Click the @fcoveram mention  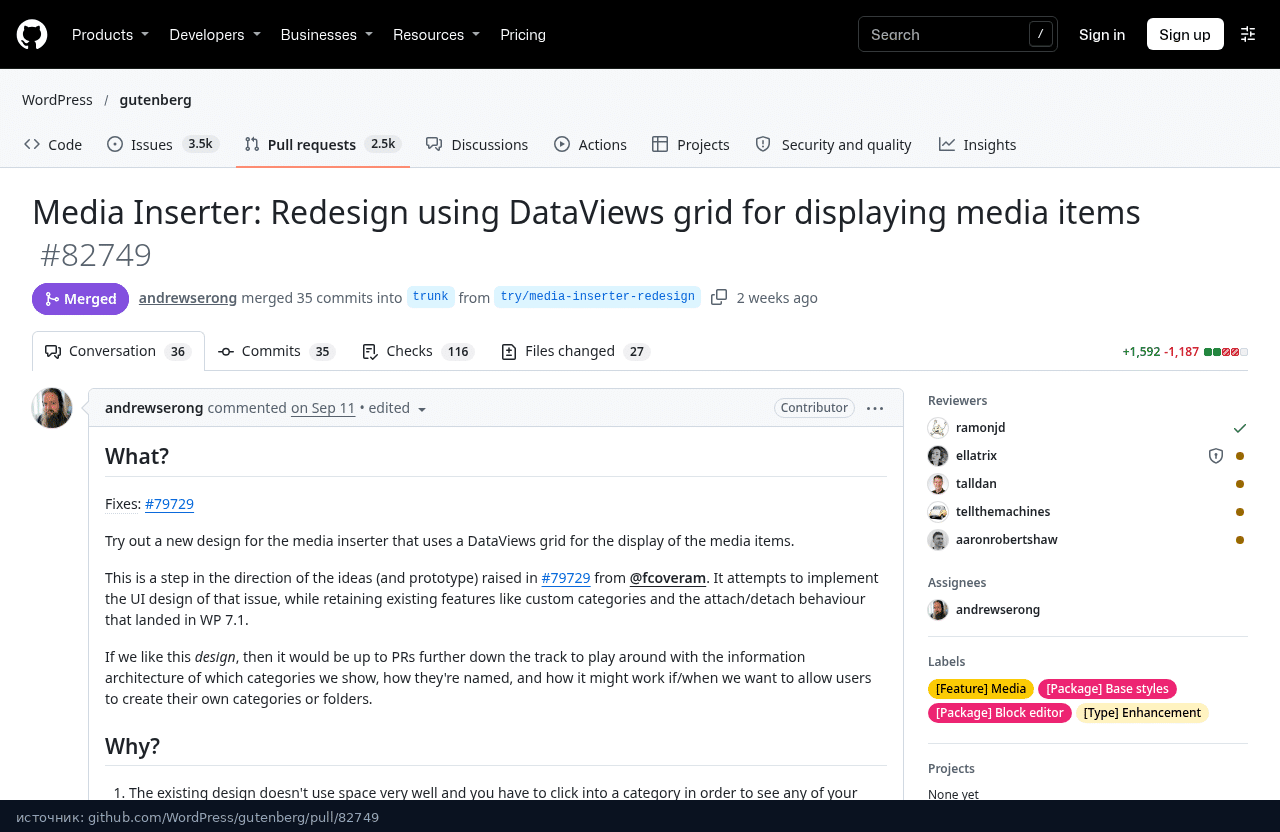(x=668, y=578)
